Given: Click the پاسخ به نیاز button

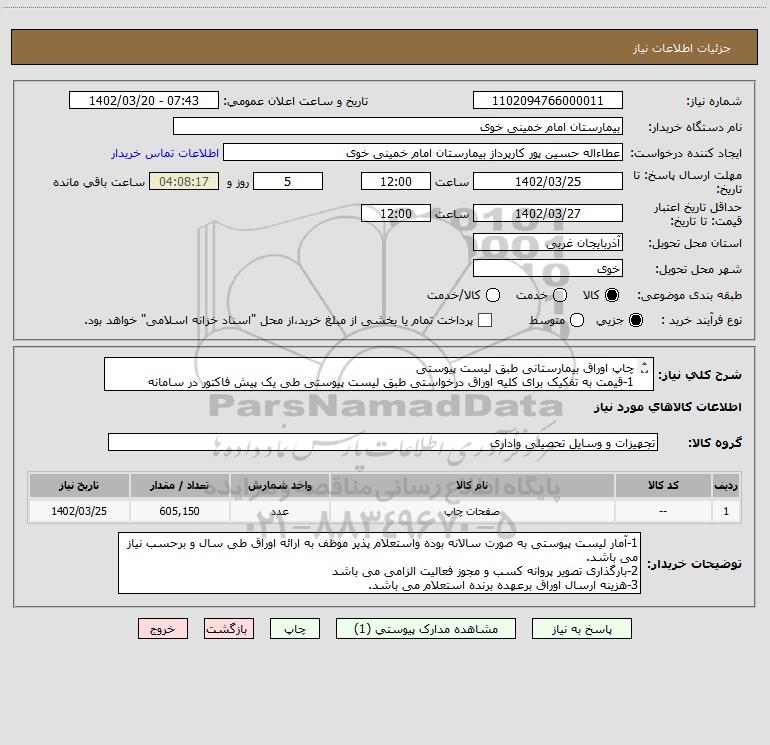Looking at the screenshot, I should [x=581, y=629].
